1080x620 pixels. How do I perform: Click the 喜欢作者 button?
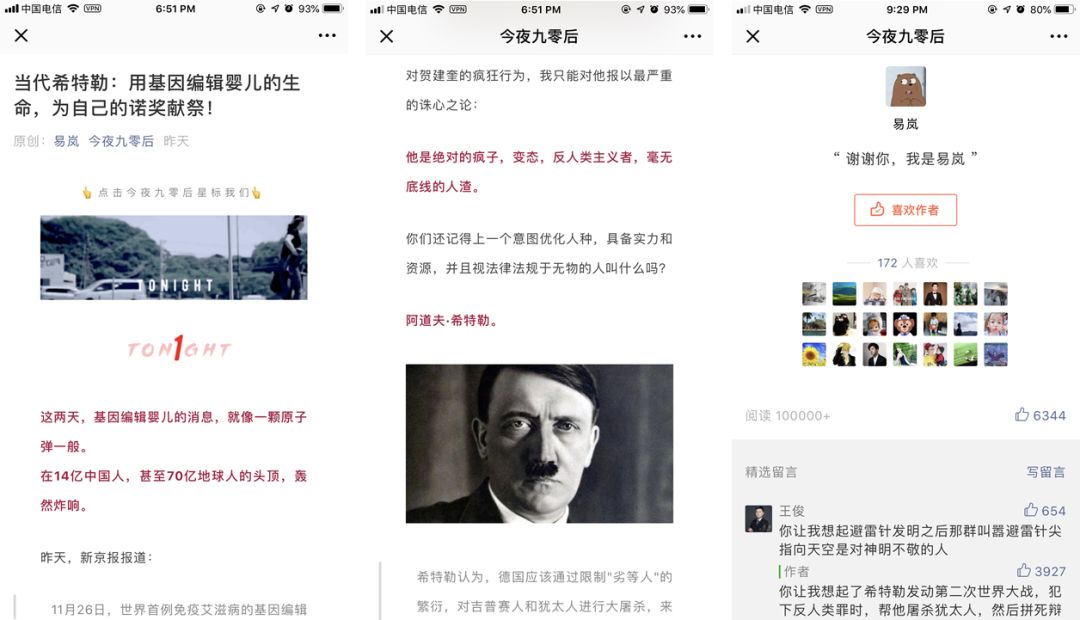905,210
